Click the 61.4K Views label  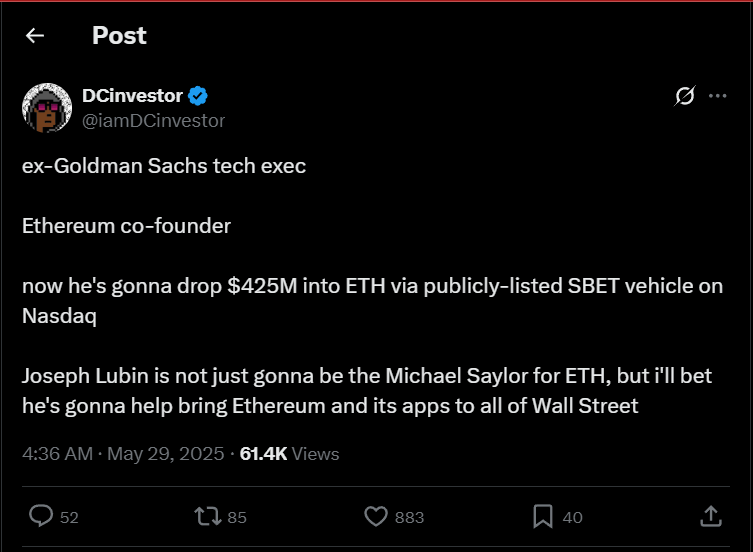(x=290, y=454)
